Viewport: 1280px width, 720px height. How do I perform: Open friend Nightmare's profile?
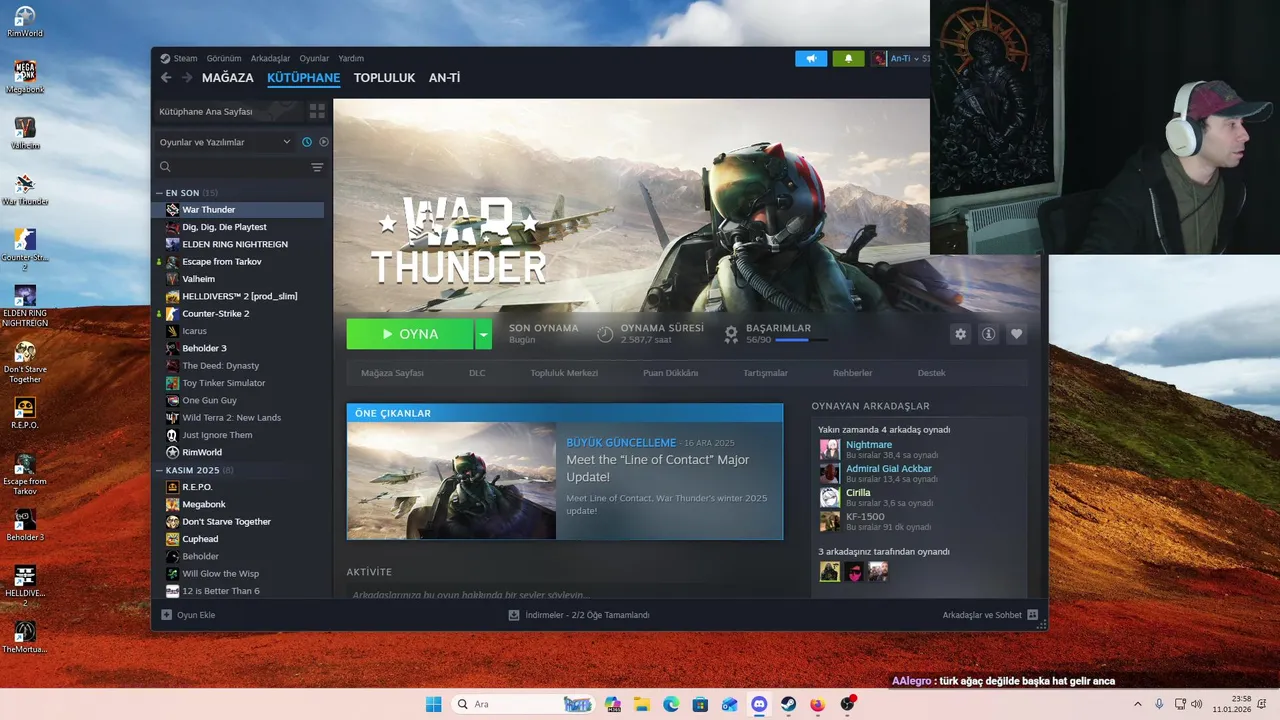click(x=869, y=444)
